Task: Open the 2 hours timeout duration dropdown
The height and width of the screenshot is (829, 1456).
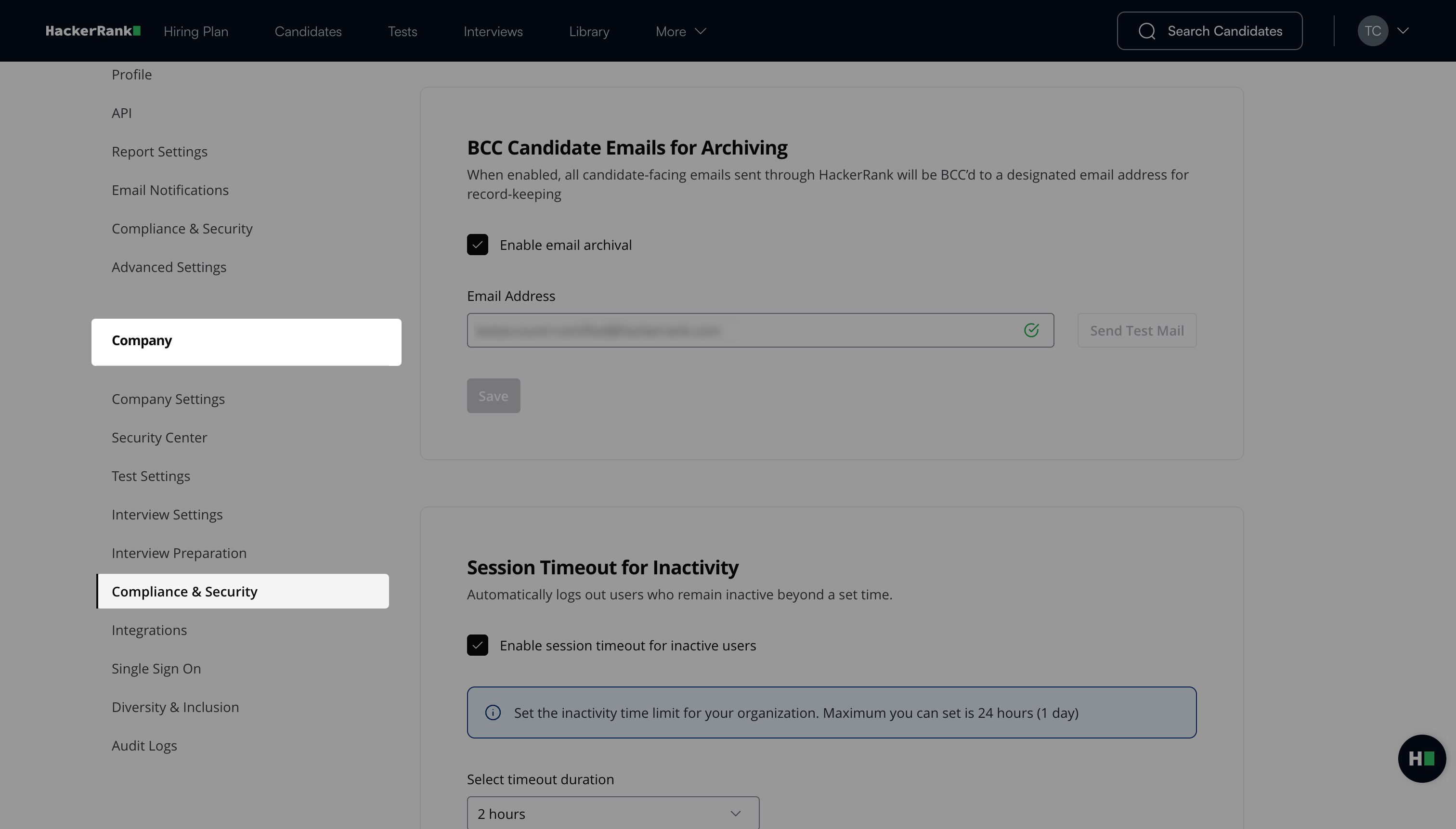Action: click(x=613, y=813)
